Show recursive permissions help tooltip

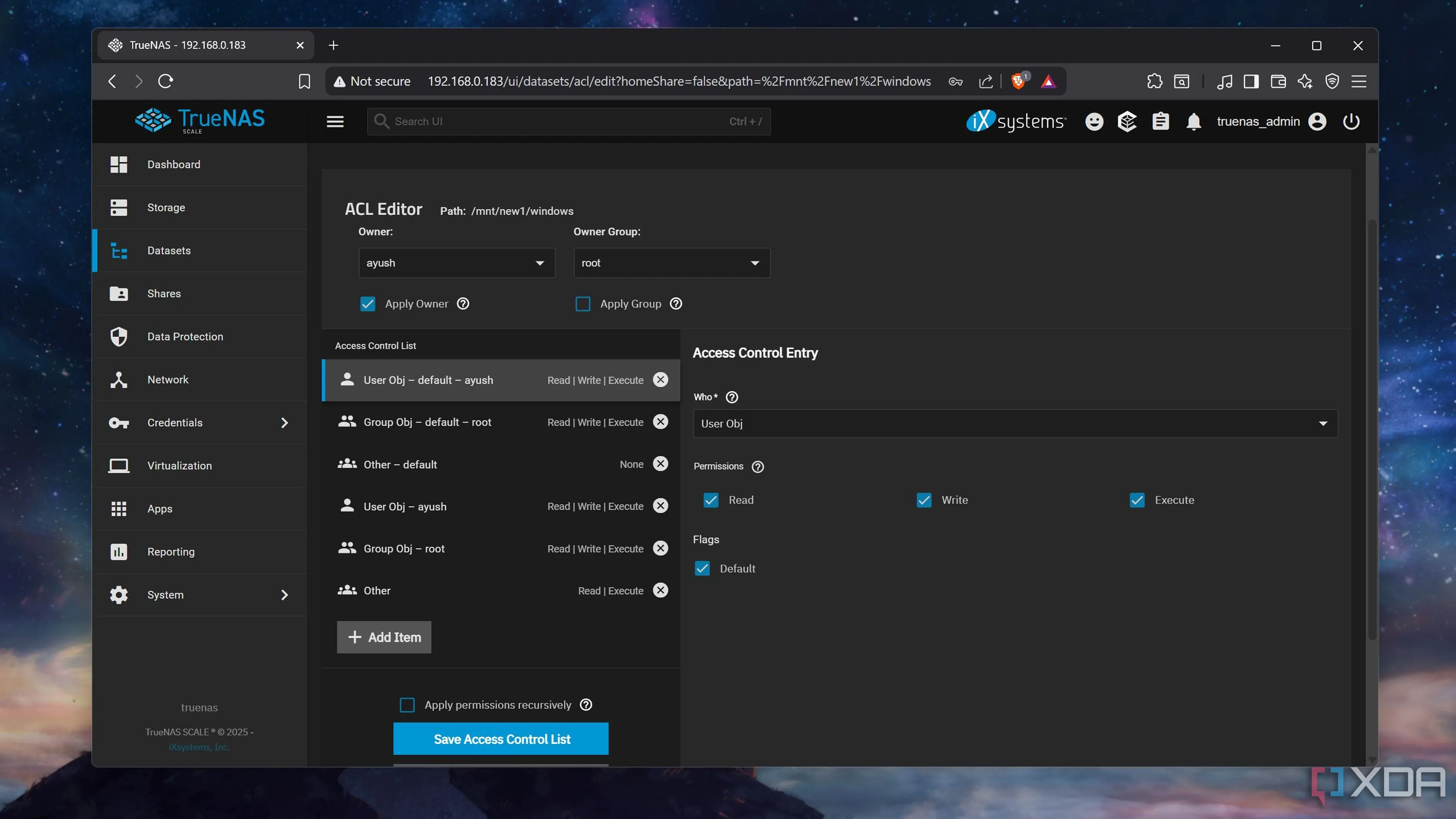click(586, 705)
